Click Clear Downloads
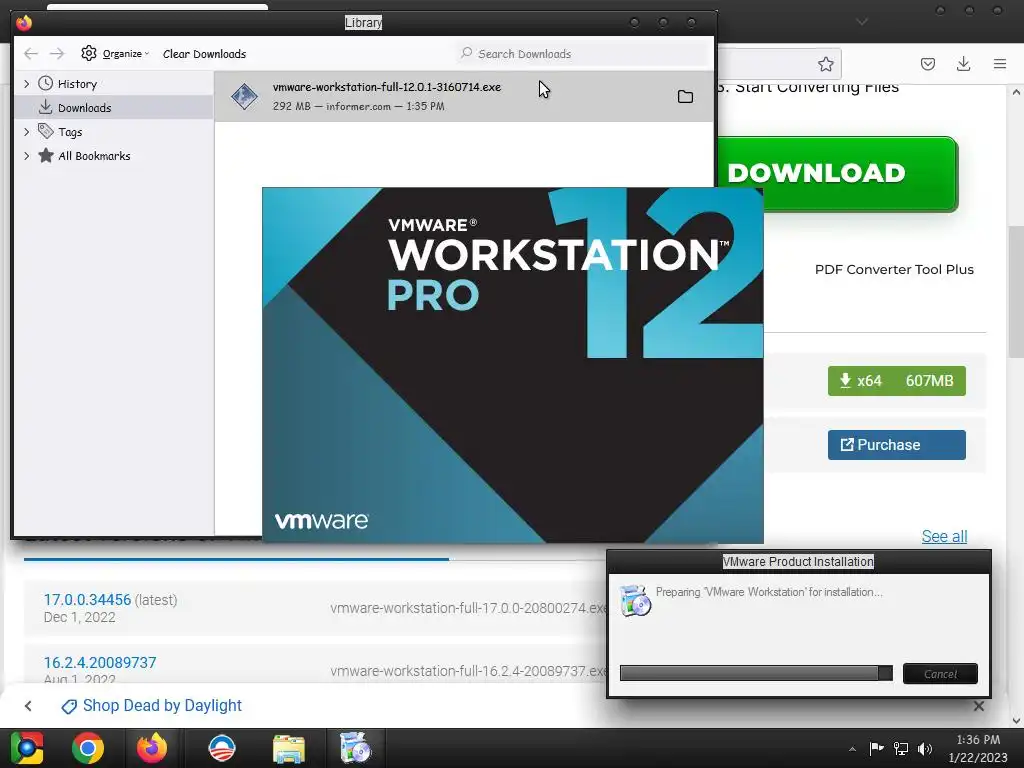 point(204,54)
